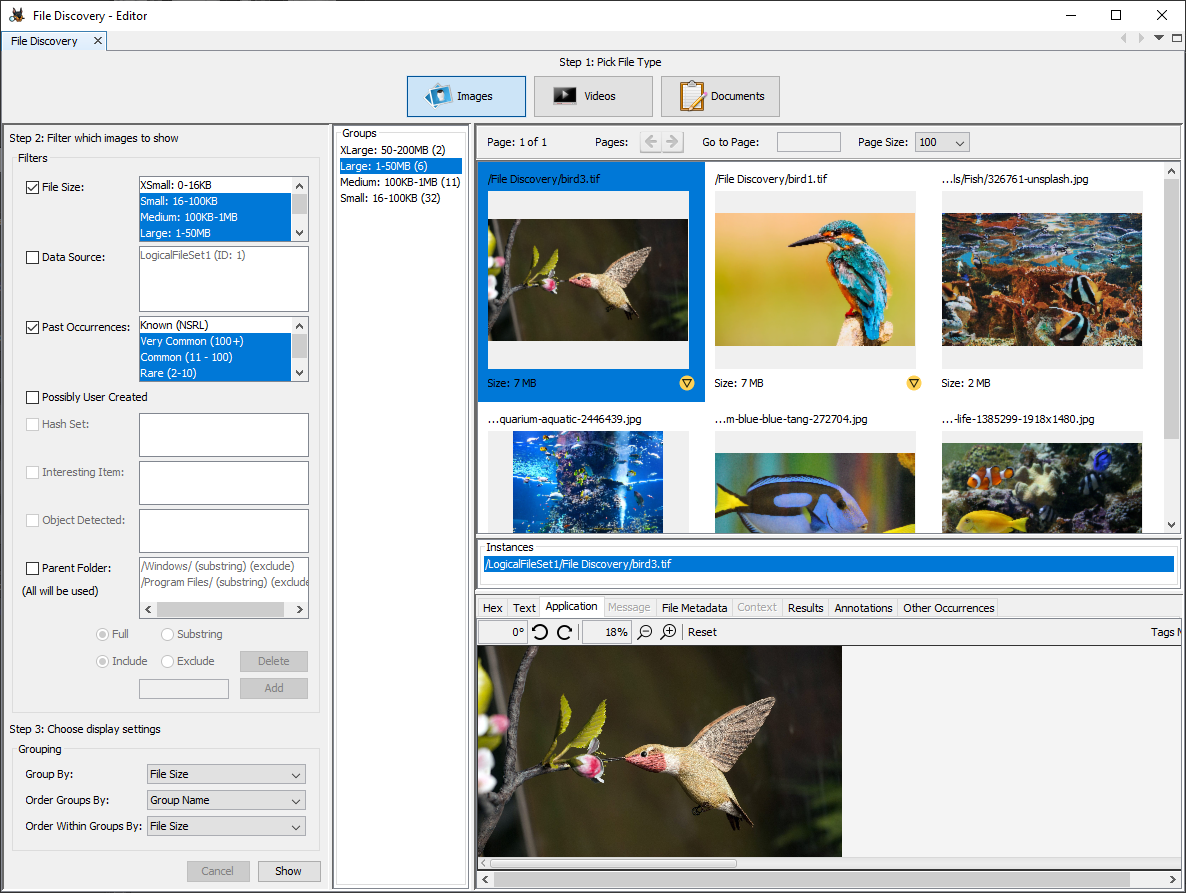
Task: Open Order Groups By dropdown
Action: (225, 800)
